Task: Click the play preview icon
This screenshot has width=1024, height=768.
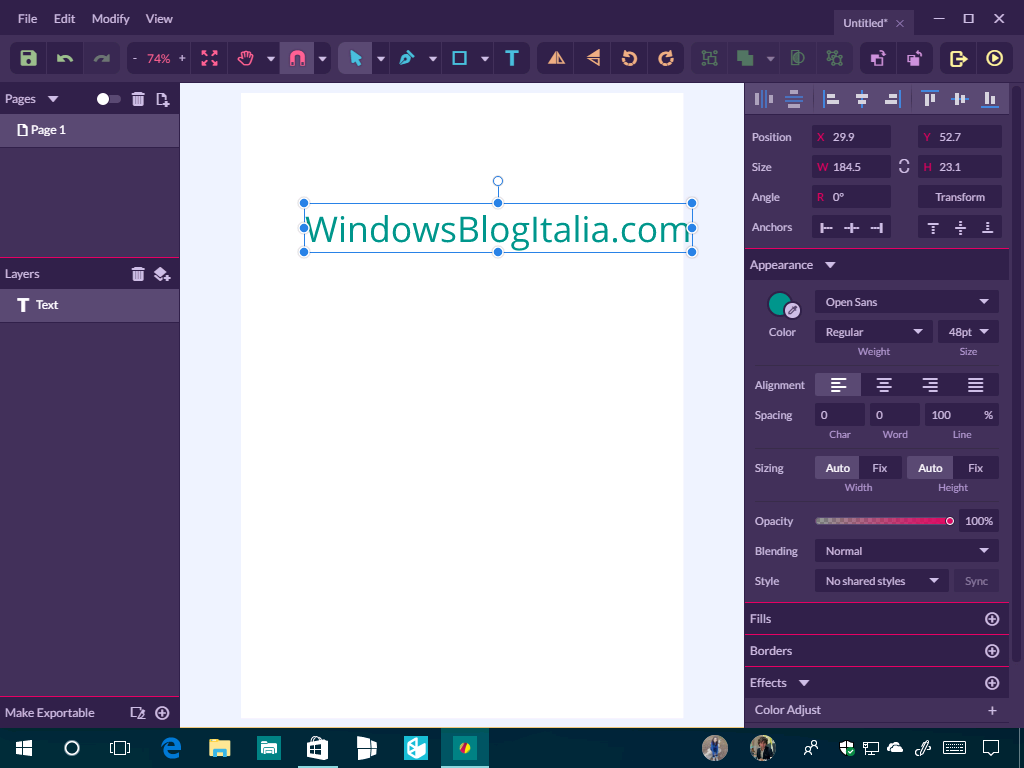Action: pyautogui.click(x=994, y=58)
